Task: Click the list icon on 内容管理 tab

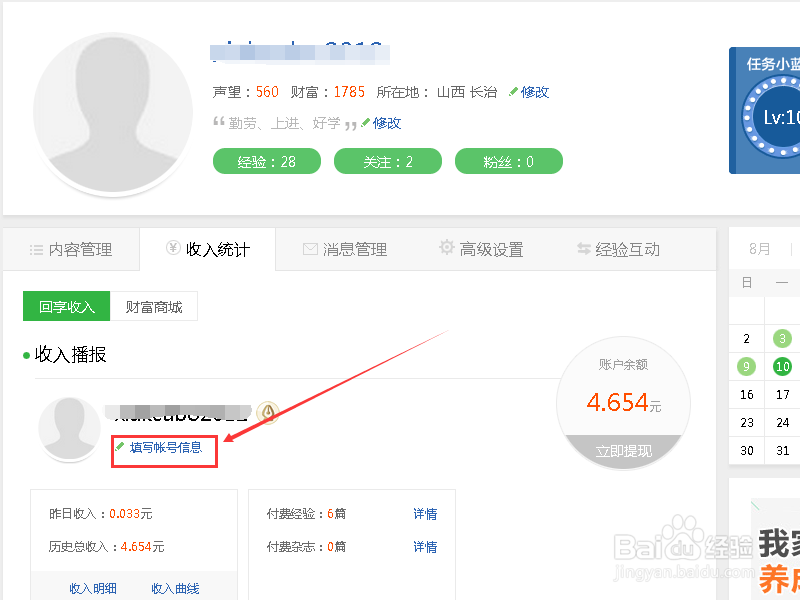Action: pyautogui.click(x=36, y=250)
